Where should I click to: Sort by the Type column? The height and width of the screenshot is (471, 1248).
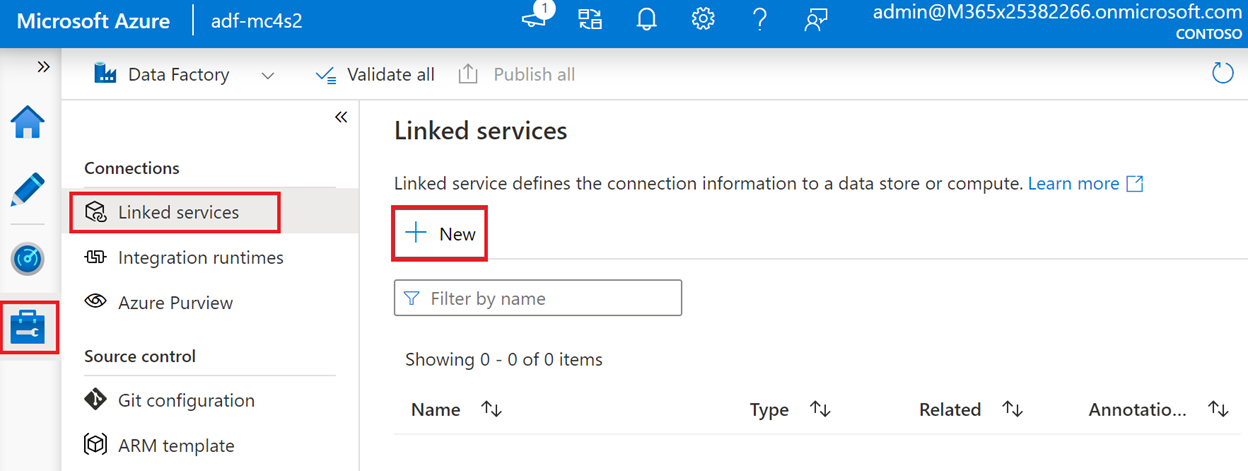(x=790, y=409)
